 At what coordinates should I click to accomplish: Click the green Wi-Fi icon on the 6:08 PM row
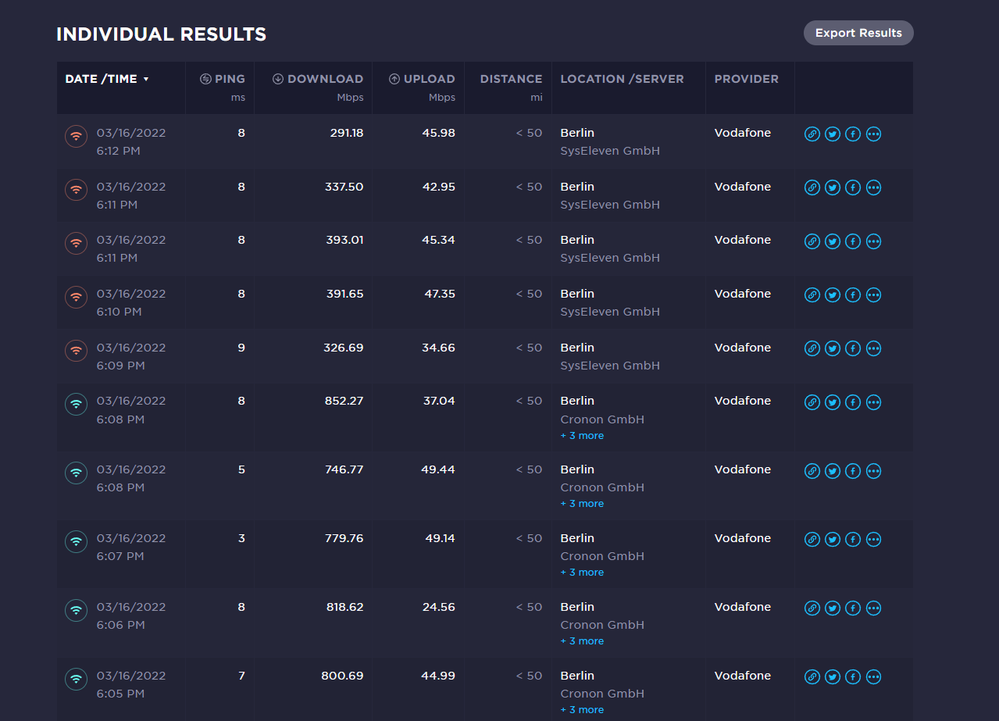76,404
